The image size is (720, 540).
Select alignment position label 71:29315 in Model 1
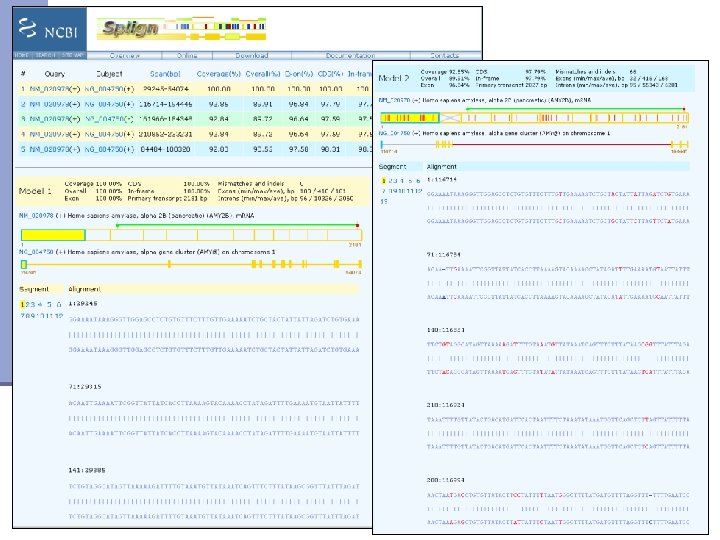[85, 387]
